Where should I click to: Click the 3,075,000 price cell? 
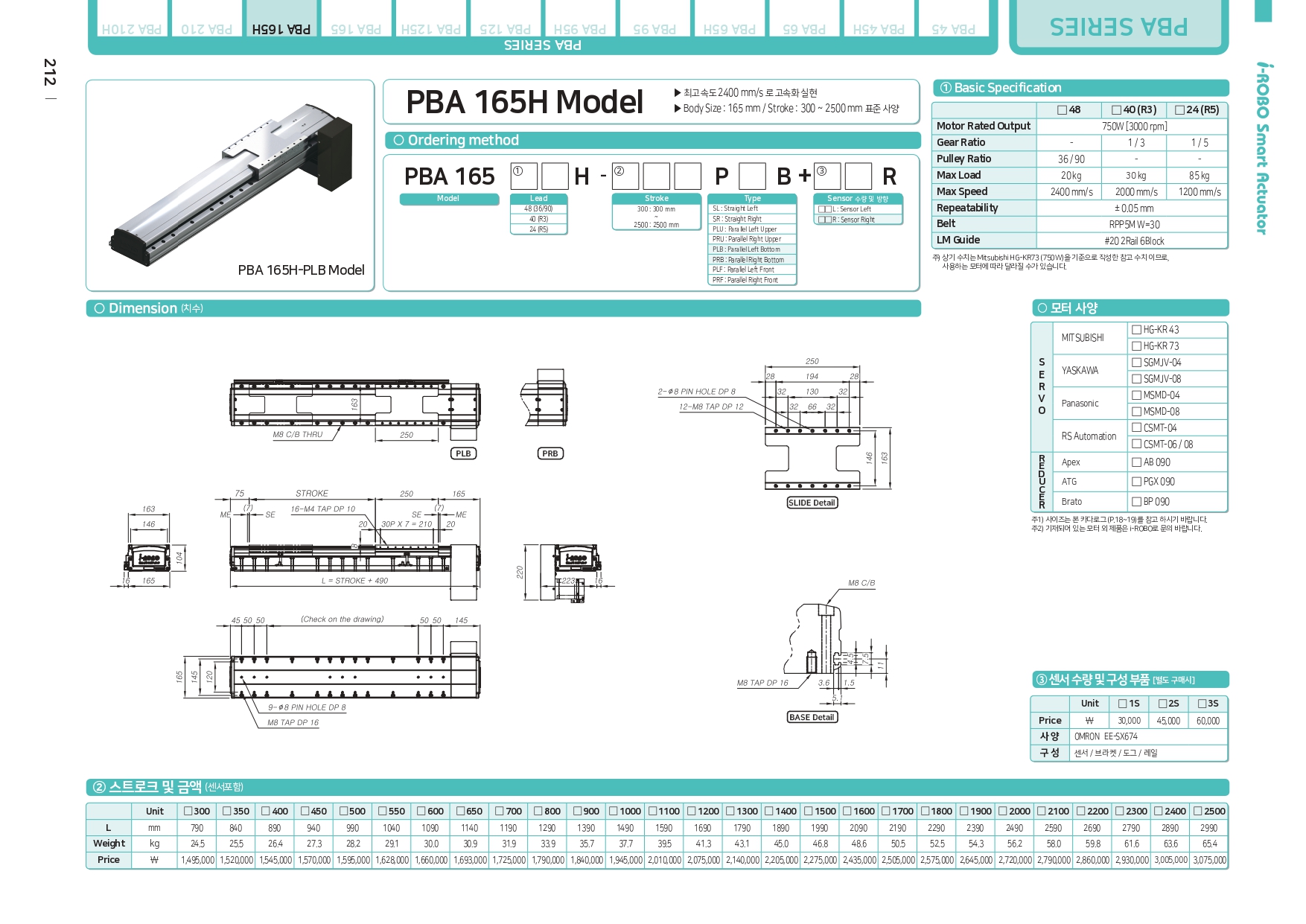point(1209,860)
